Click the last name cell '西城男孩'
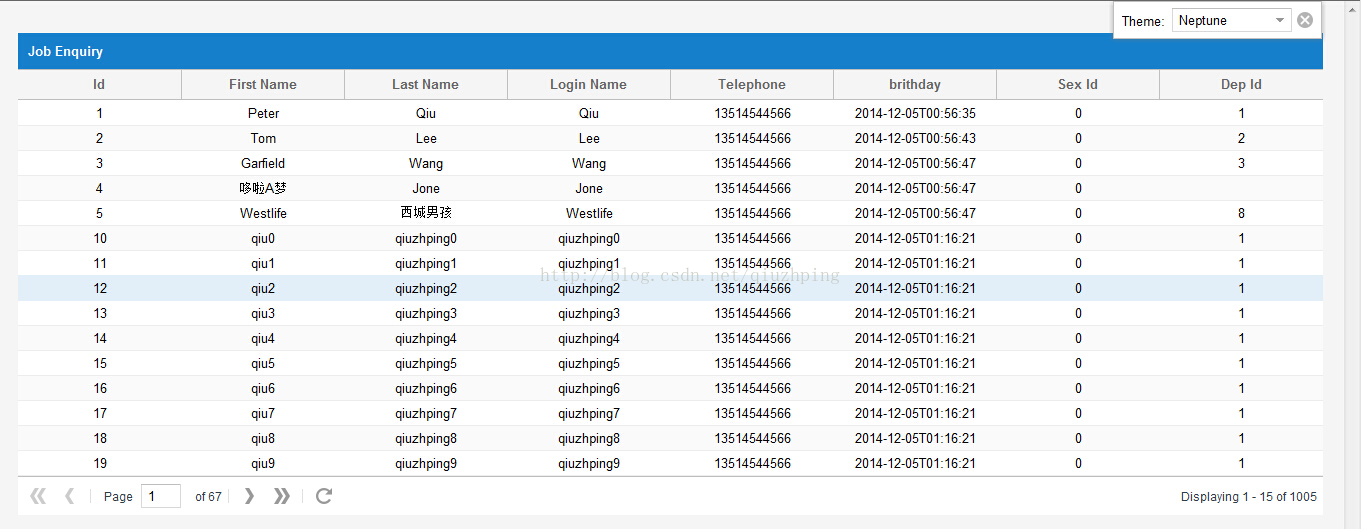1361x529 pixels. 426,213
